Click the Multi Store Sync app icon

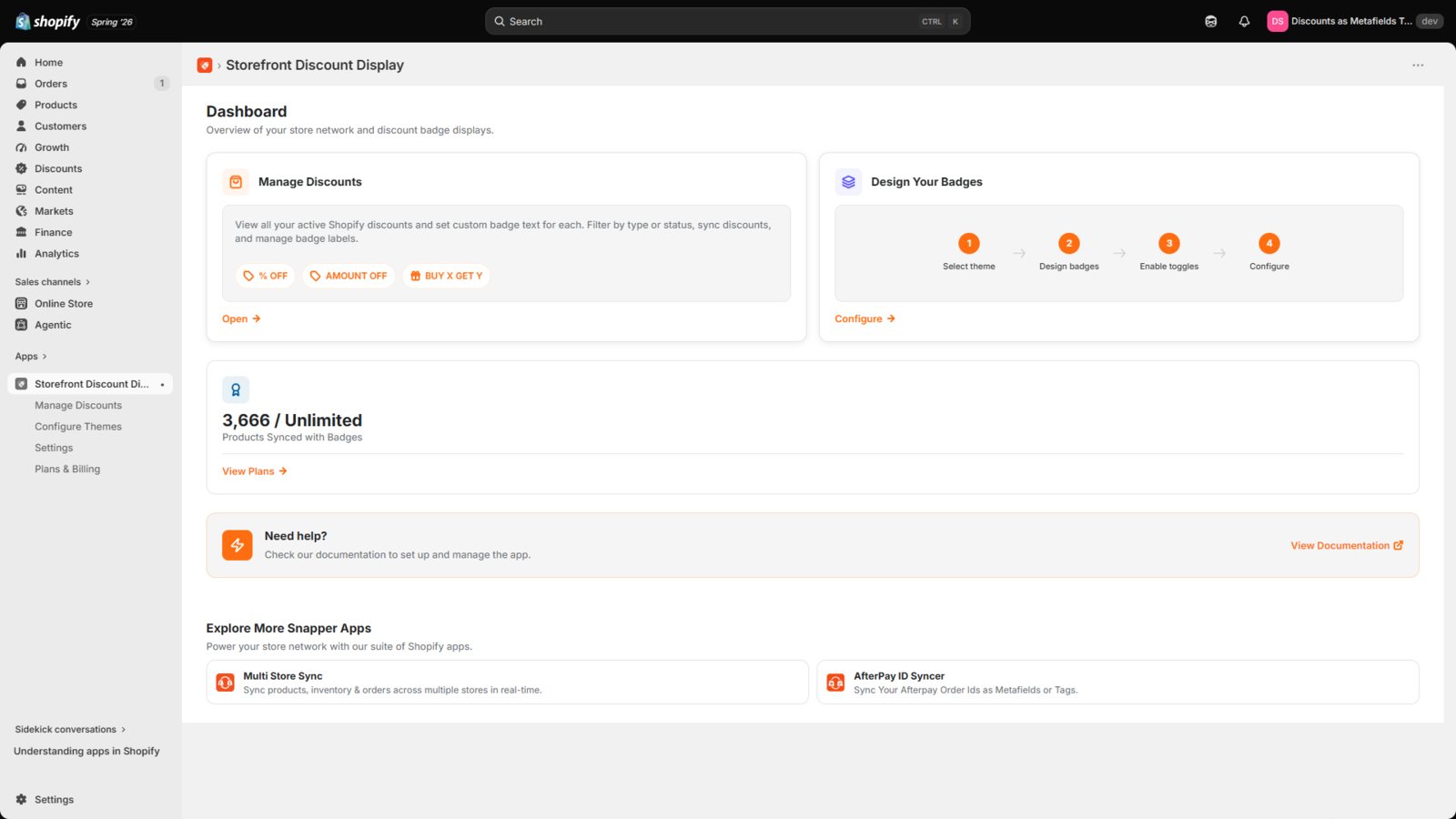click(x=225, y=682)
